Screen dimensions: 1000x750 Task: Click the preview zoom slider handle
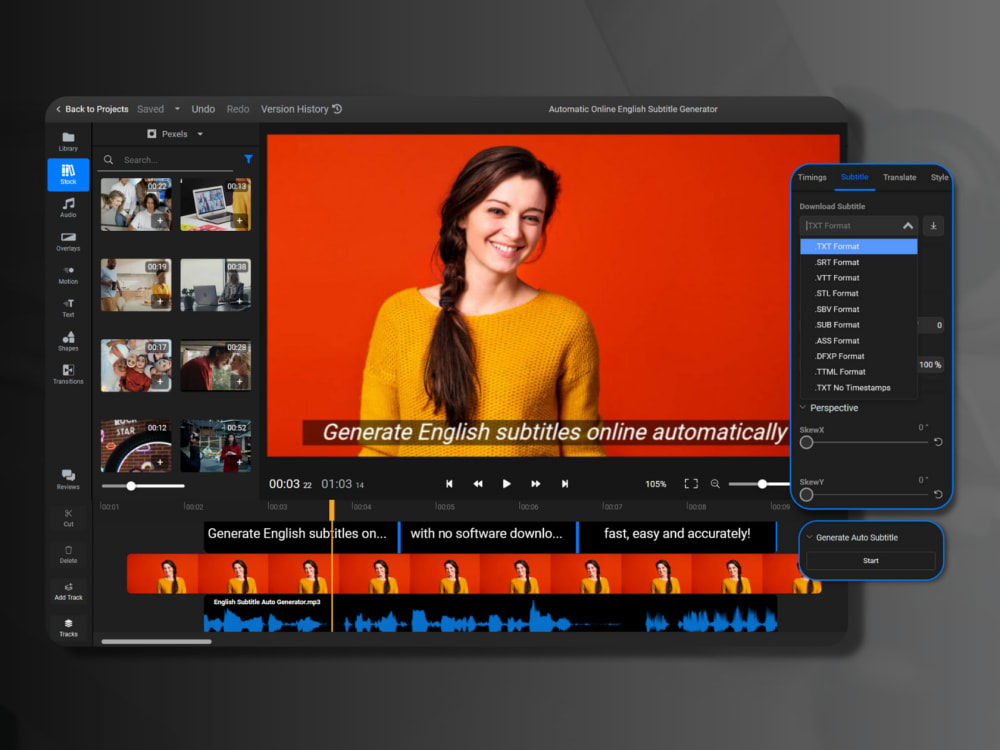pos(762,484)
